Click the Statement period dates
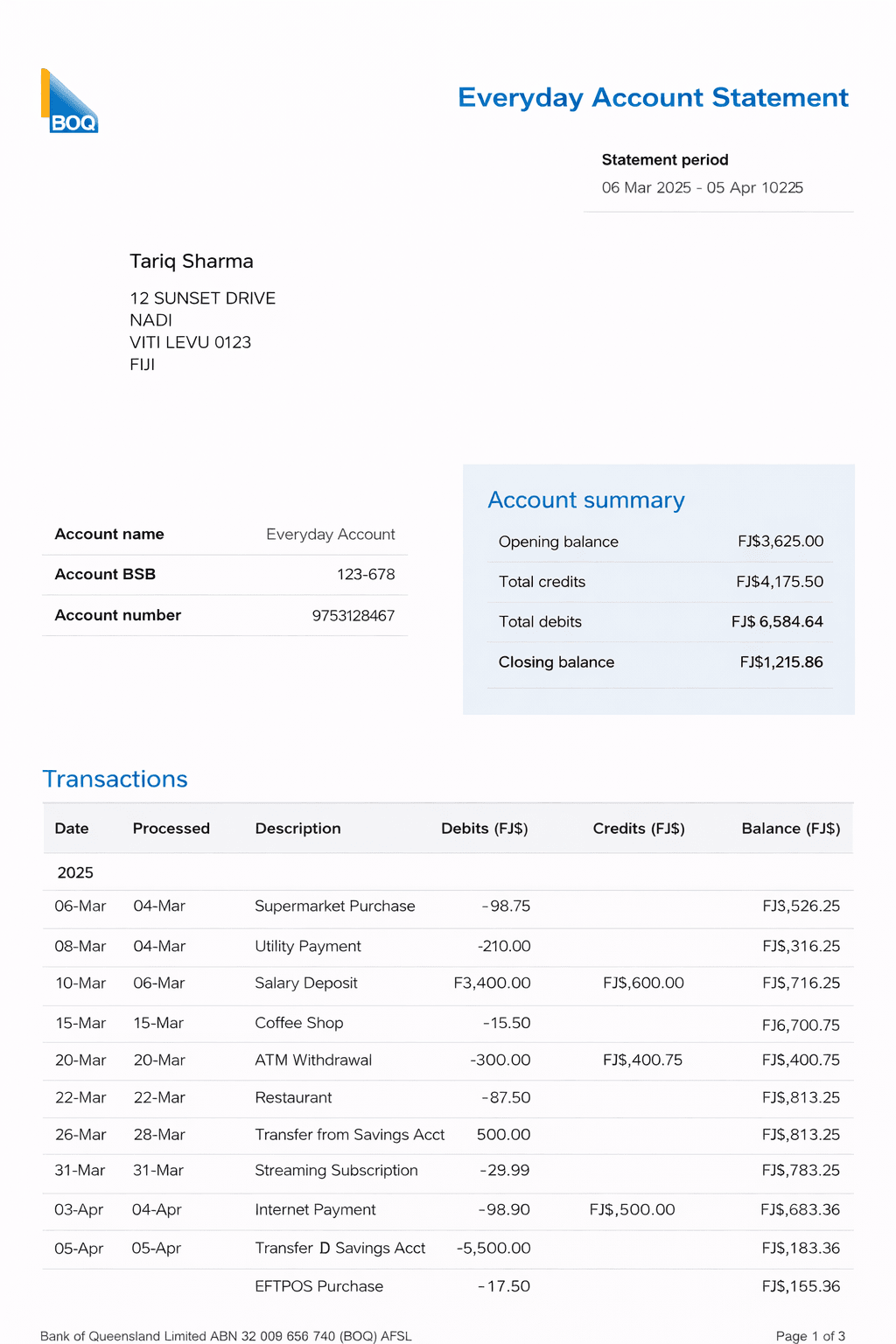 703,187
